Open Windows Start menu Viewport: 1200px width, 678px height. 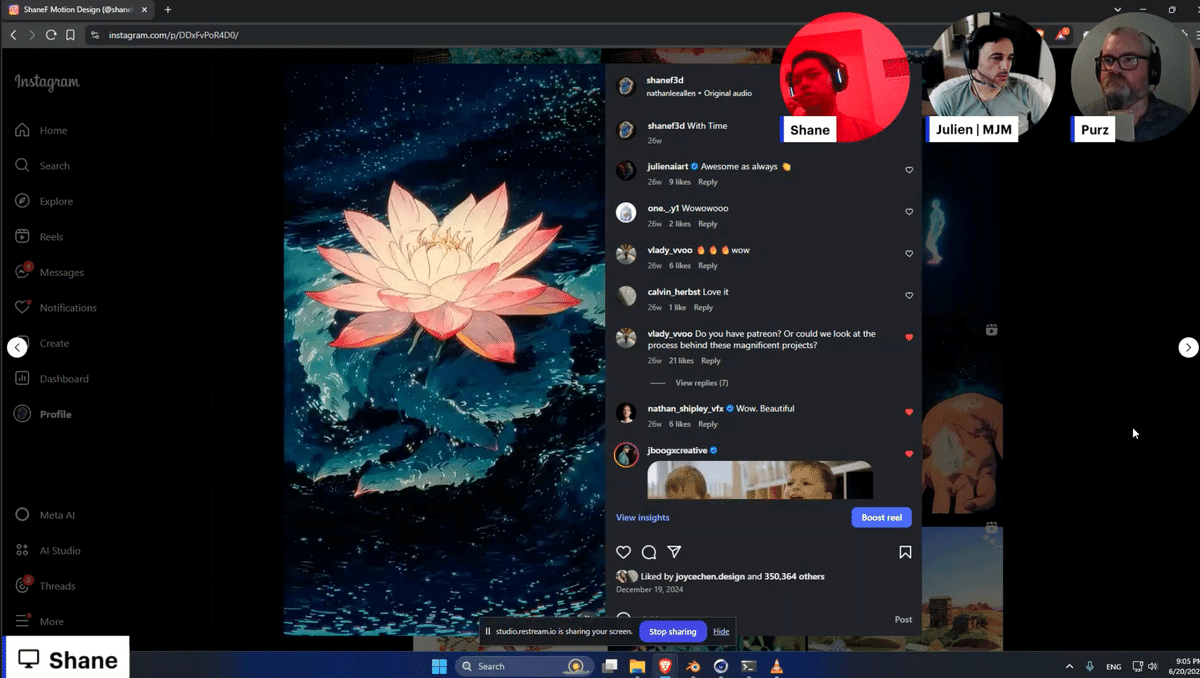[439, 666]
